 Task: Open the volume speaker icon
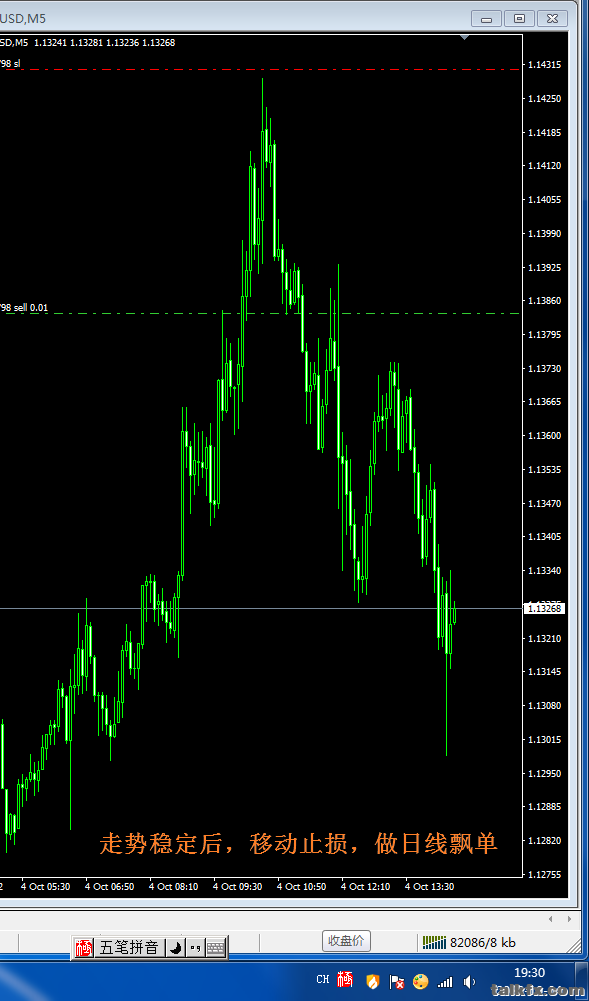470,981
